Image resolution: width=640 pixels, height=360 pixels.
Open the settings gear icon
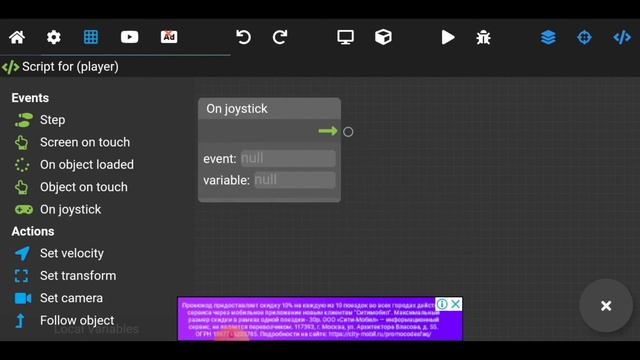tap(53, 38)
